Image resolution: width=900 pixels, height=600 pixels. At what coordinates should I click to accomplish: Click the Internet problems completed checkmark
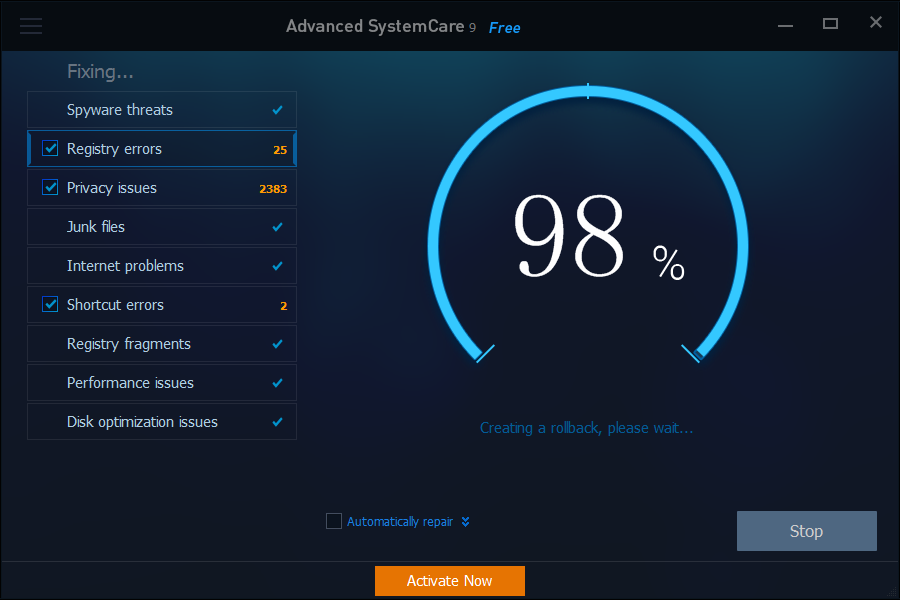(277, 266)
